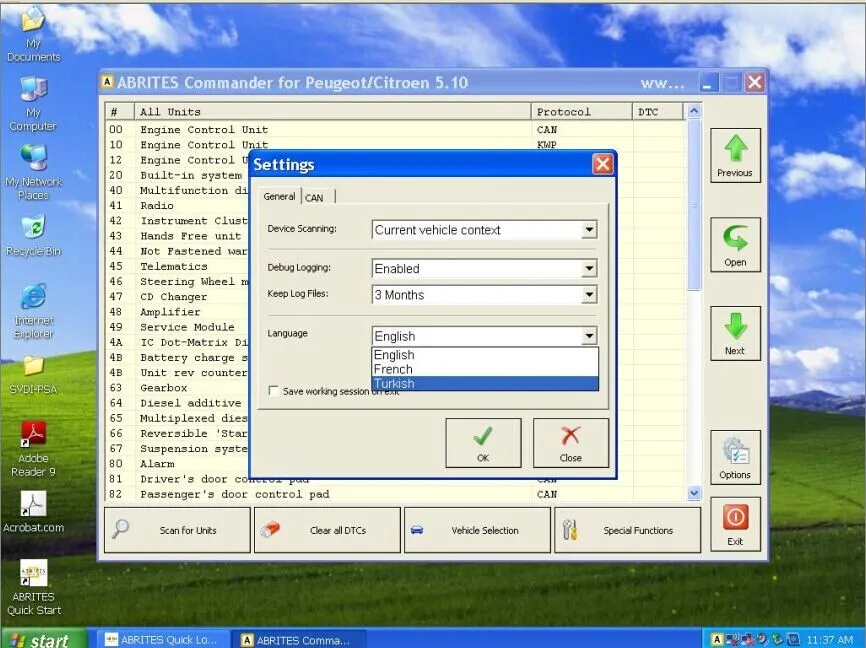Switch to the CAN tab
Image resolution: width=866 pixels, height=648 pixels.
coord(315,197)
